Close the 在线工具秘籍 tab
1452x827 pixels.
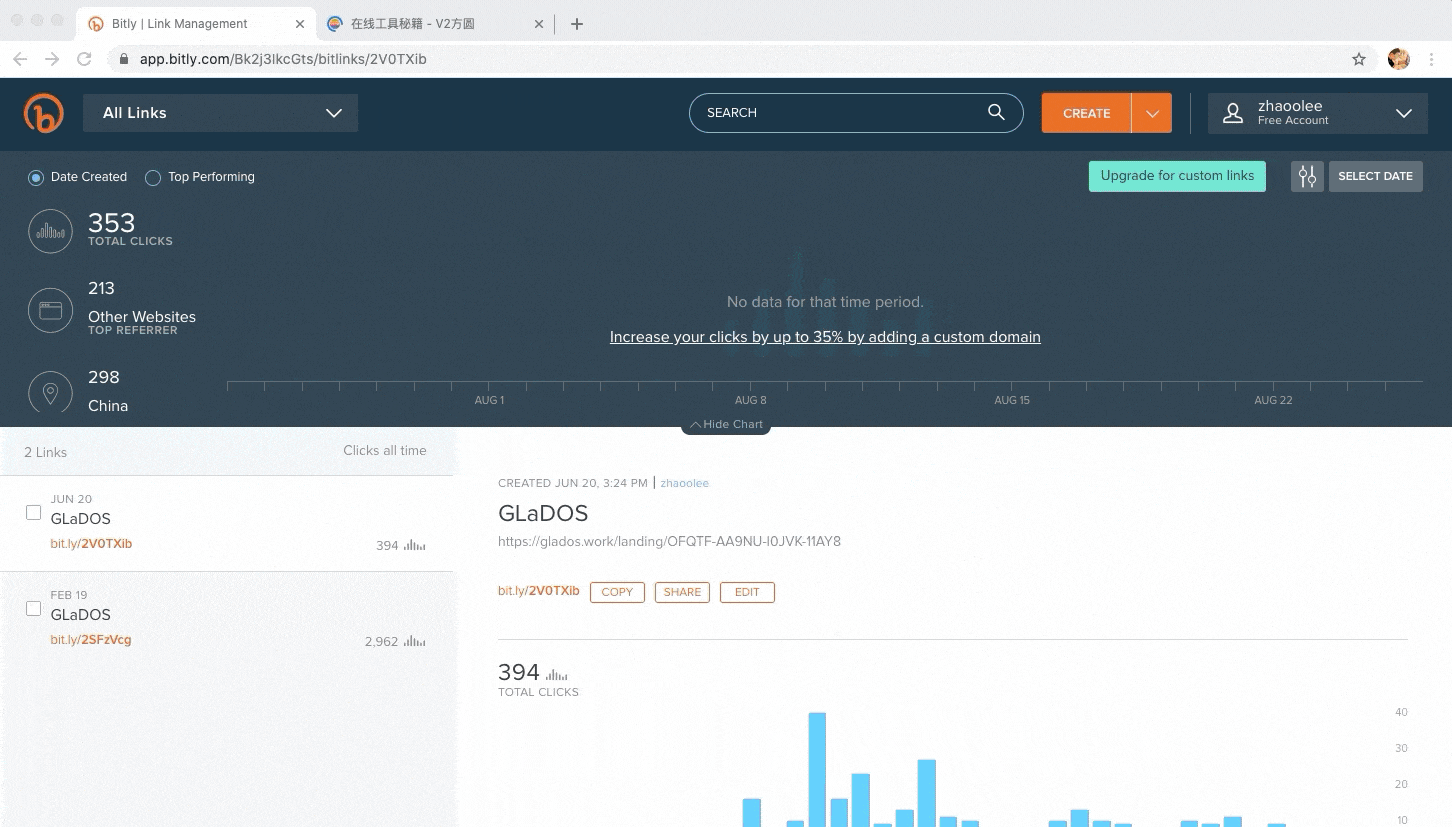point(539,24)
